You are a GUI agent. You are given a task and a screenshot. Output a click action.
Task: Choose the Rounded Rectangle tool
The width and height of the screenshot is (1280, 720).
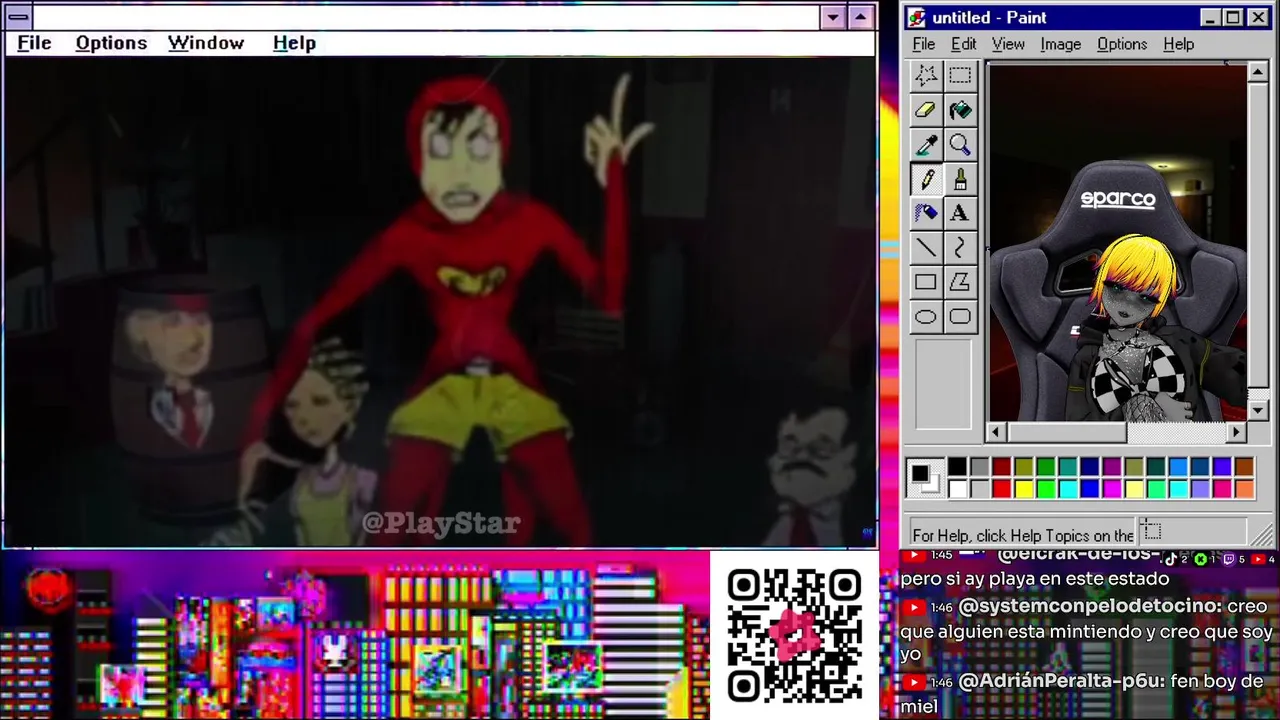[x=960, y=317]
